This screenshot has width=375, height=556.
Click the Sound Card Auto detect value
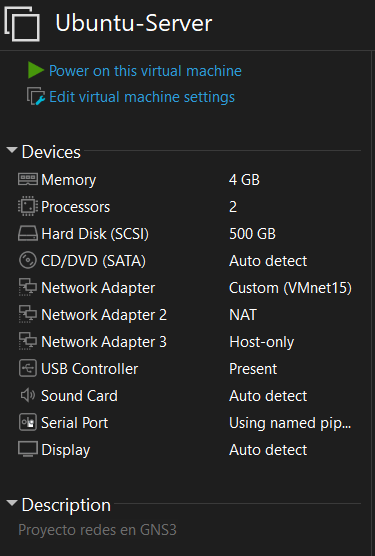[x=268, y=396]
